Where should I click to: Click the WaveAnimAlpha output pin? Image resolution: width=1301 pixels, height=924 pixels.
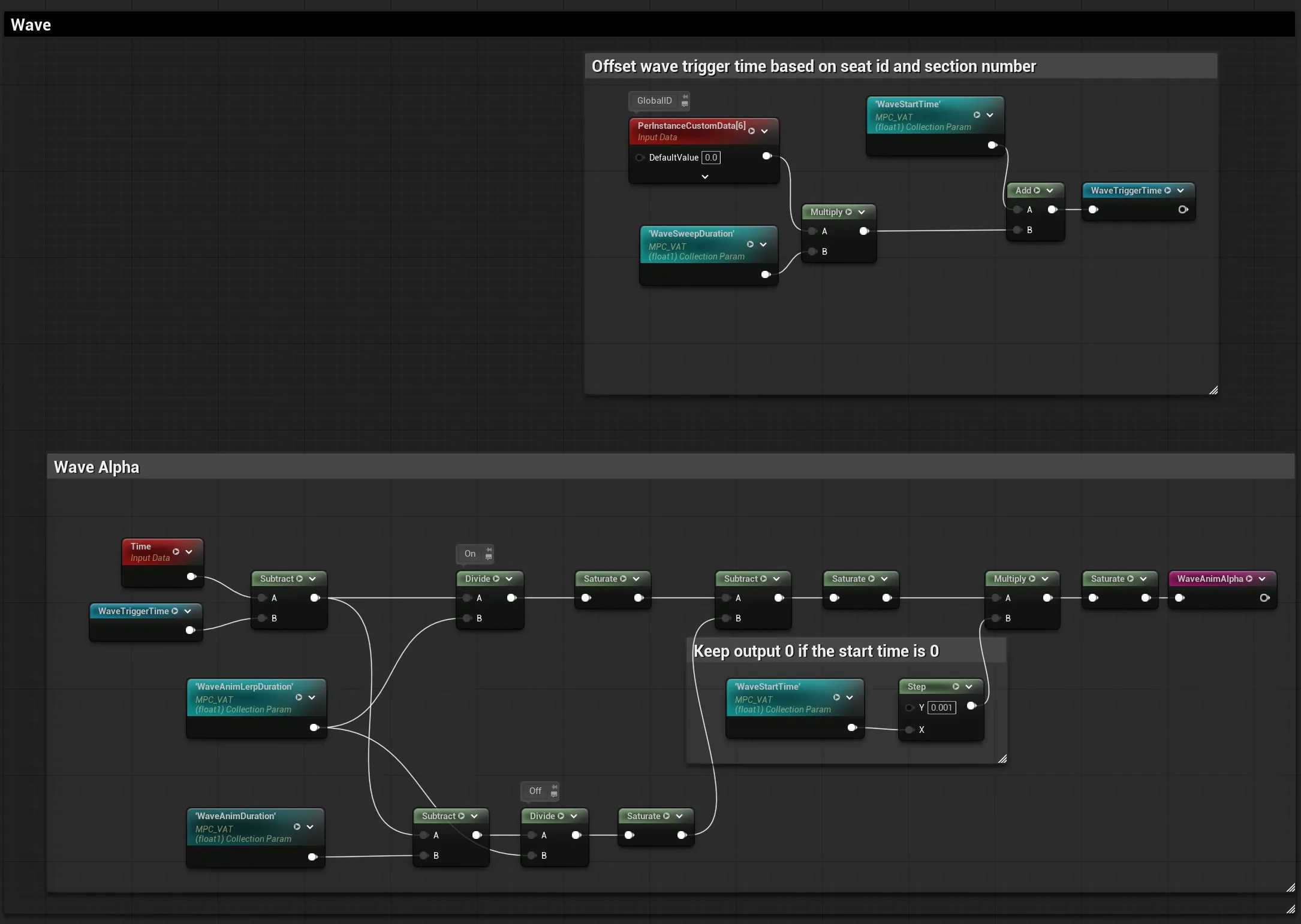[1264, 598]
